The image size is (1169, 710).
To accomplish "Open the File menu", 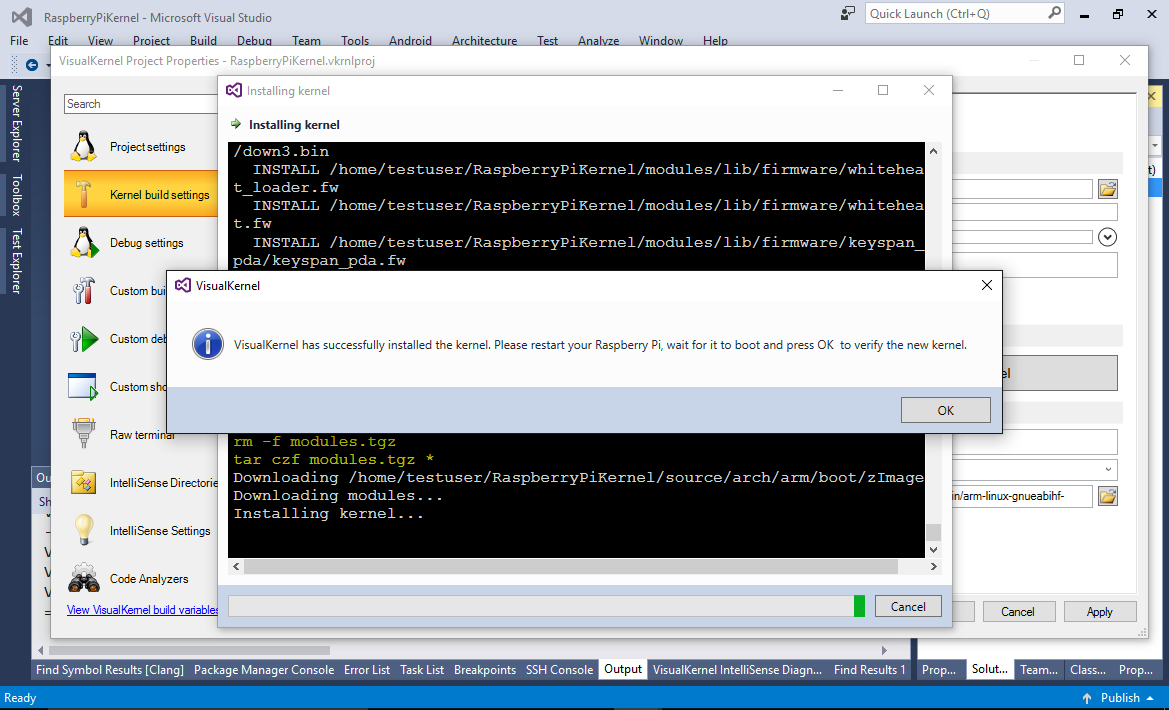I will click(x=19, y=41).
